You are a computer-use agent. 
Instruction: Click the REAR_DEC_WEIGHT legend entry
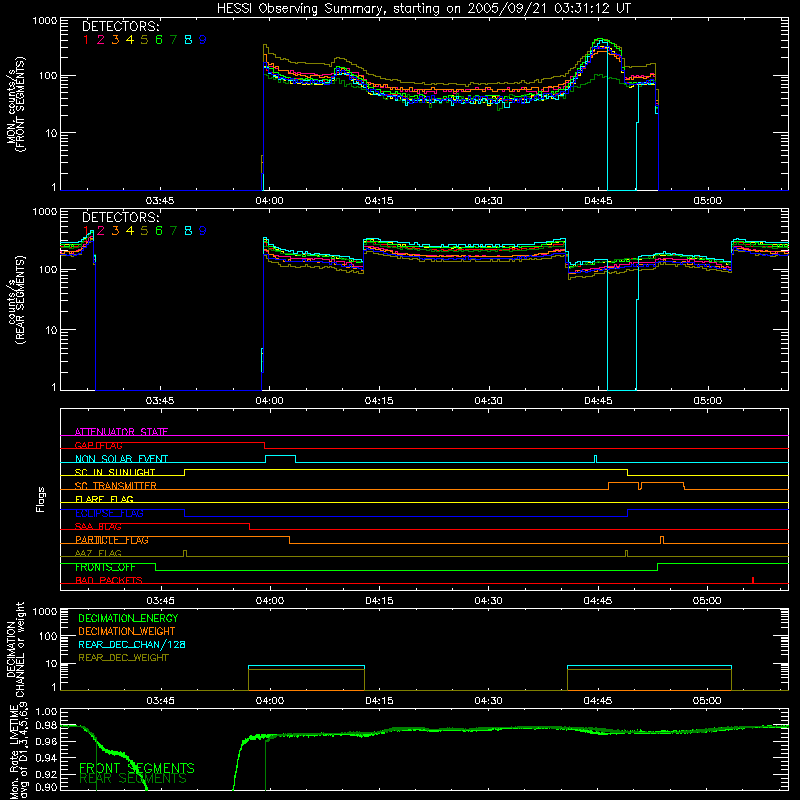pyautogui.click(x=123, y=658)
